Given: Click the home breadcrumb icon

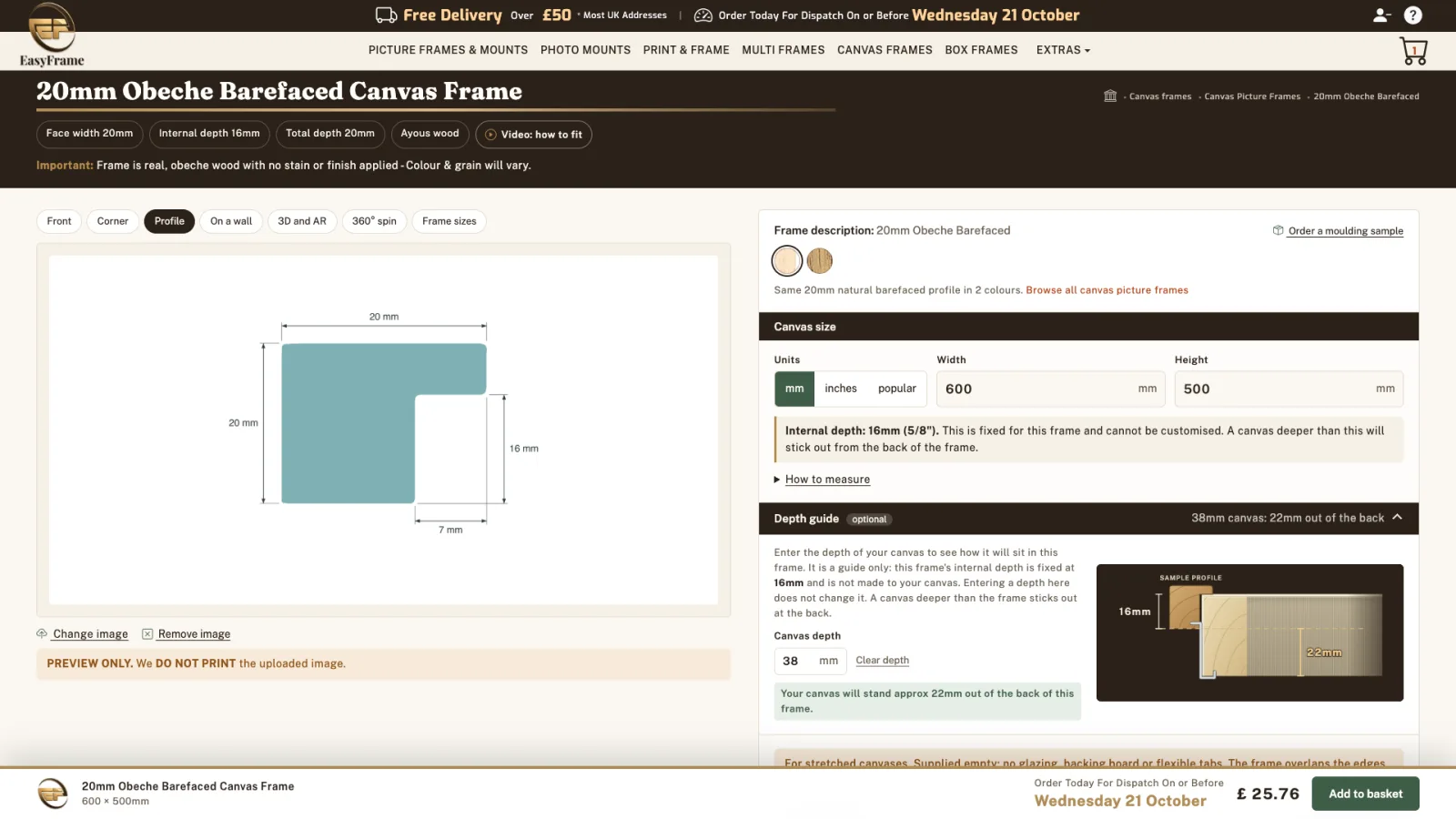Looking at the screenshot, I should tap(1110, 96).
